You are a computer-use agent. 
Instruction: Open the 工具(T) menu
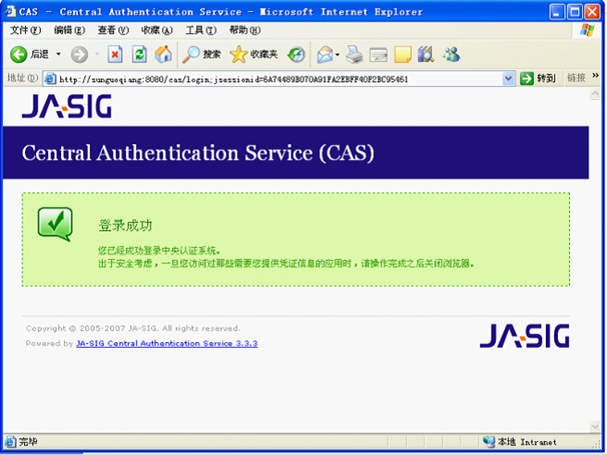coord(201,30)
